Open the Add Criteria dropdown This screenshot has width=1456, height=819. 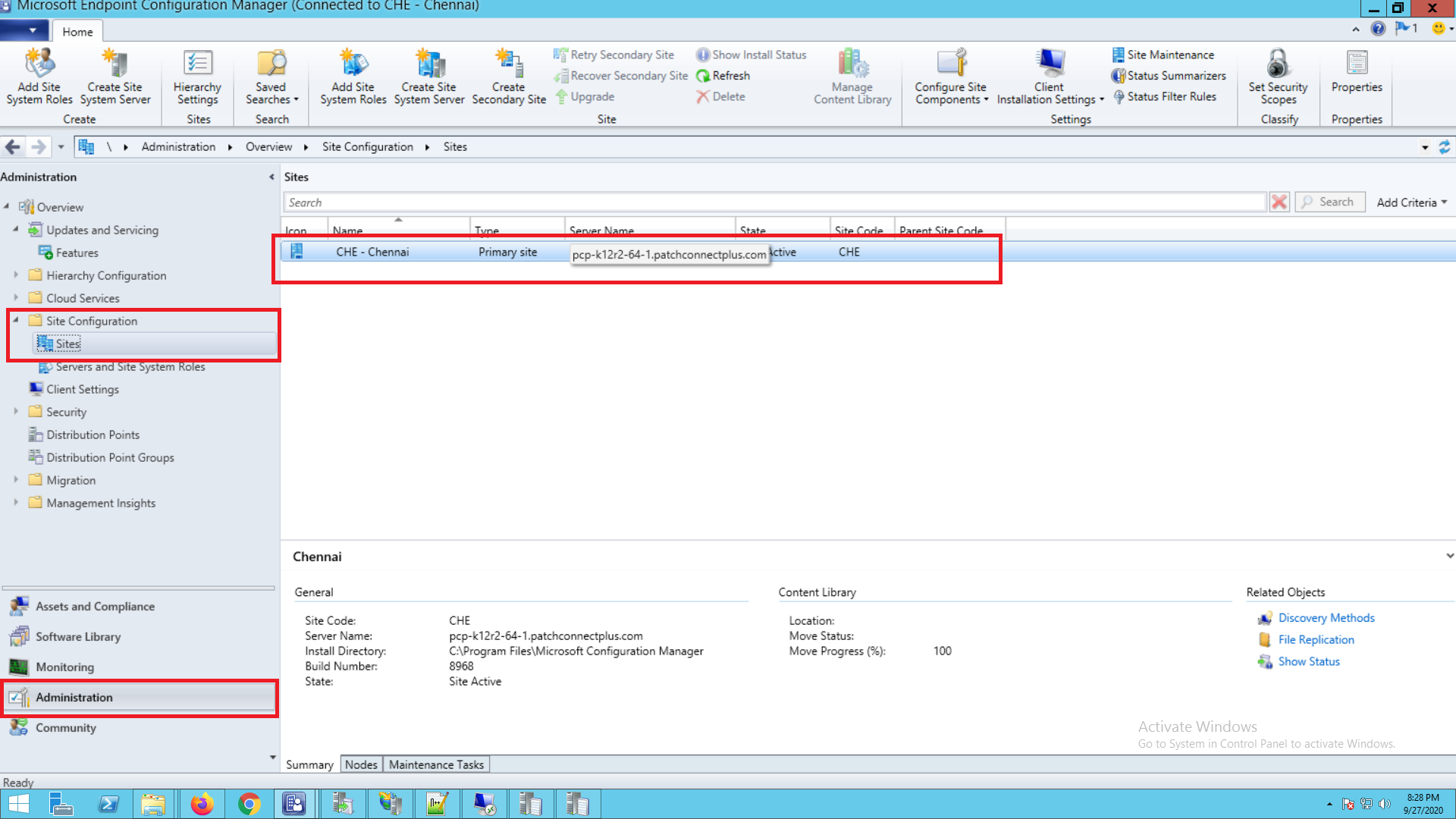coord(1411,202)
